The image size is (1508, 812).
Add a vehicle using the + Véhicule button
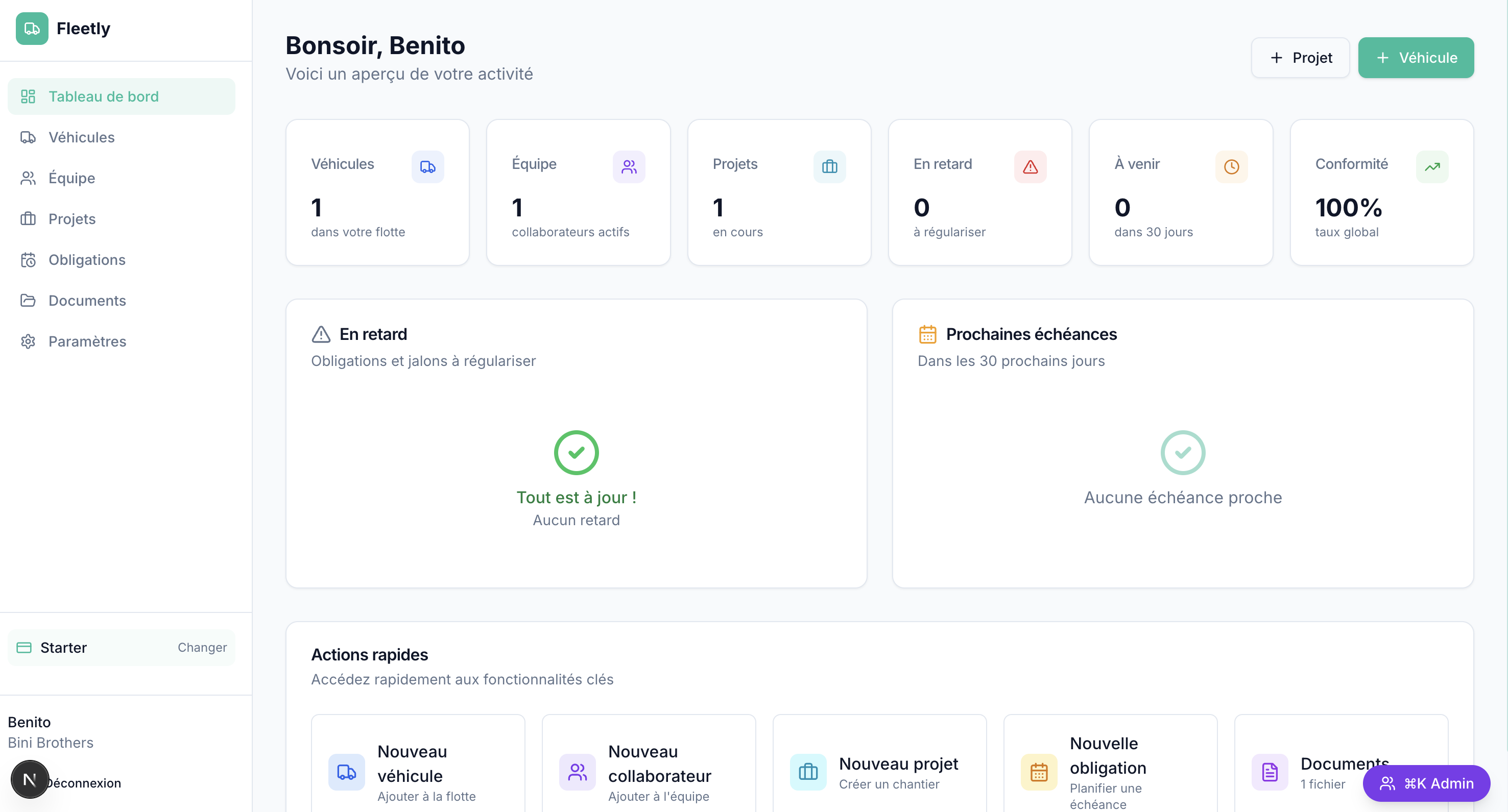tap(1416, 57)
